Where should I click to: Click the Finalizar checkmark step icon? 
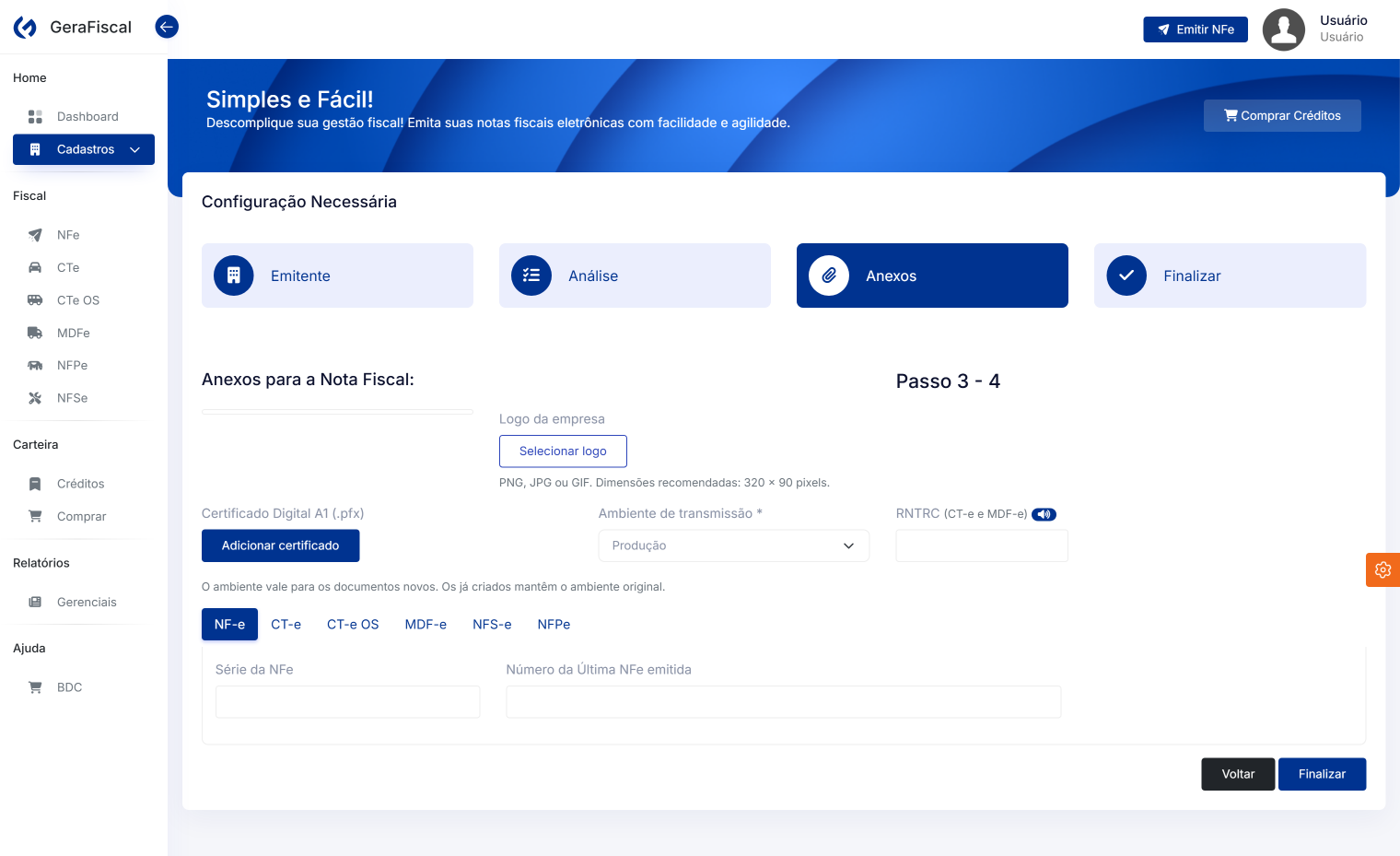point(1126,276)
